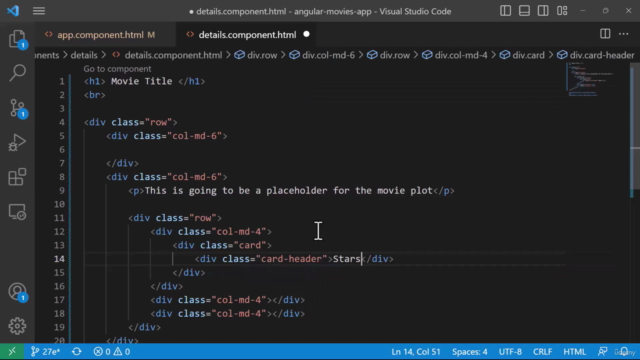Open editor More Actions ellipsis menu

(x=624, y=34)
